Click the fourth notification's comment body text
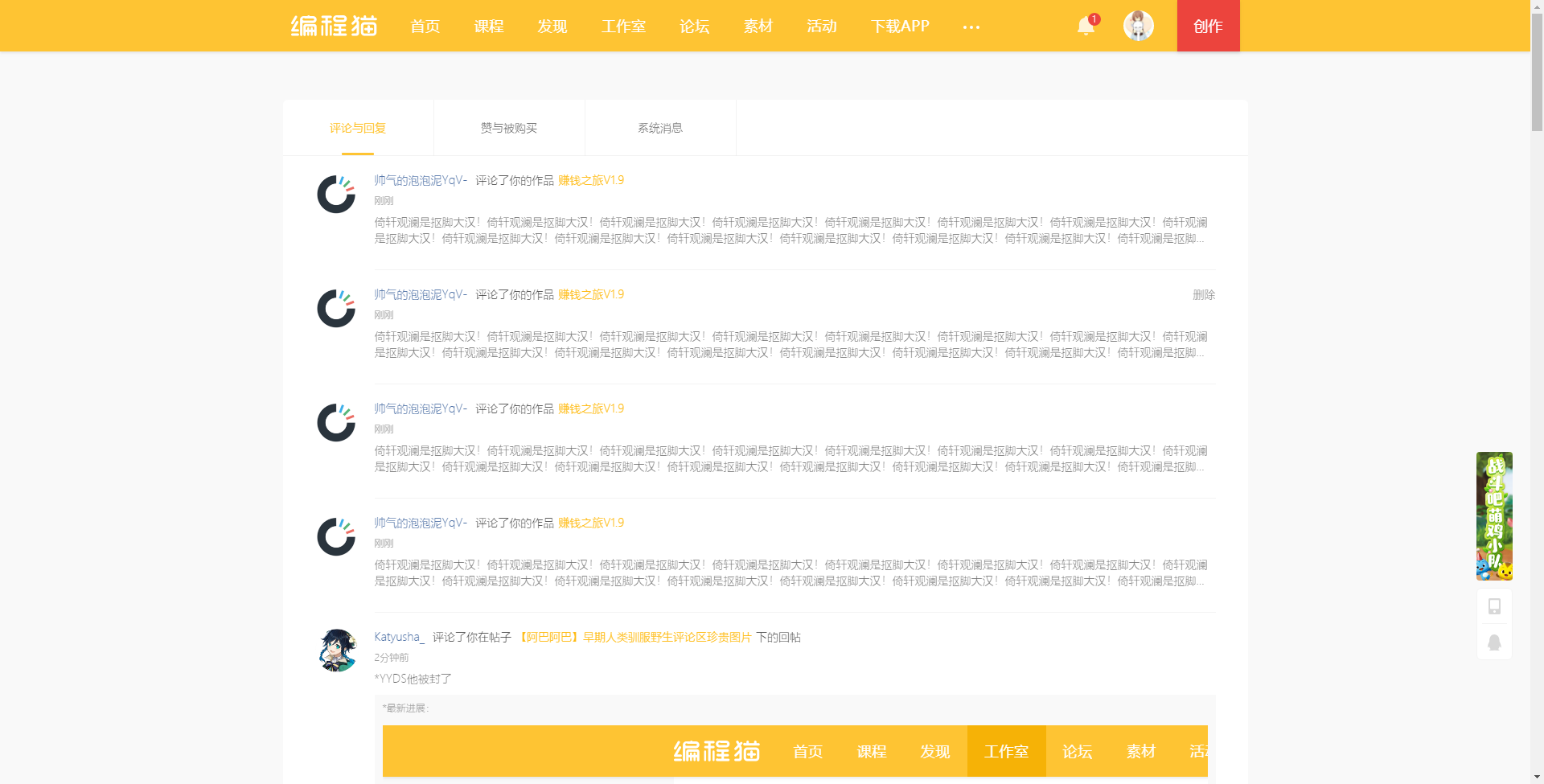This screenshot has height=784, width=1544. [x=790, y=573]
